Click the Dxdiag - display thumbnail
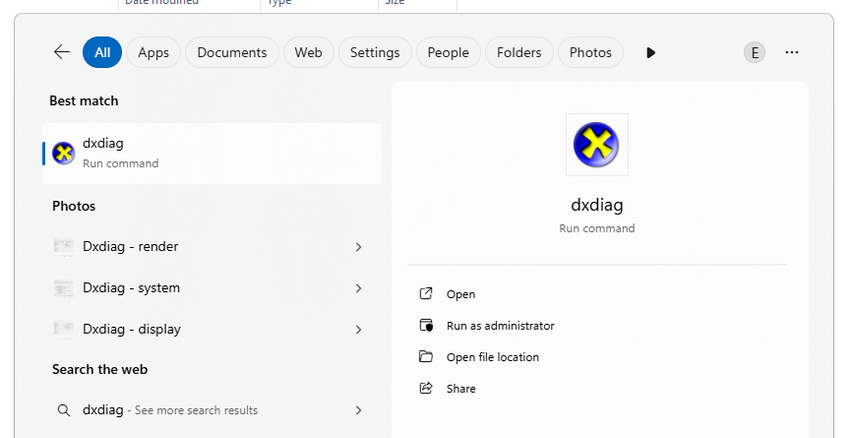 click(x=63, y=329)
